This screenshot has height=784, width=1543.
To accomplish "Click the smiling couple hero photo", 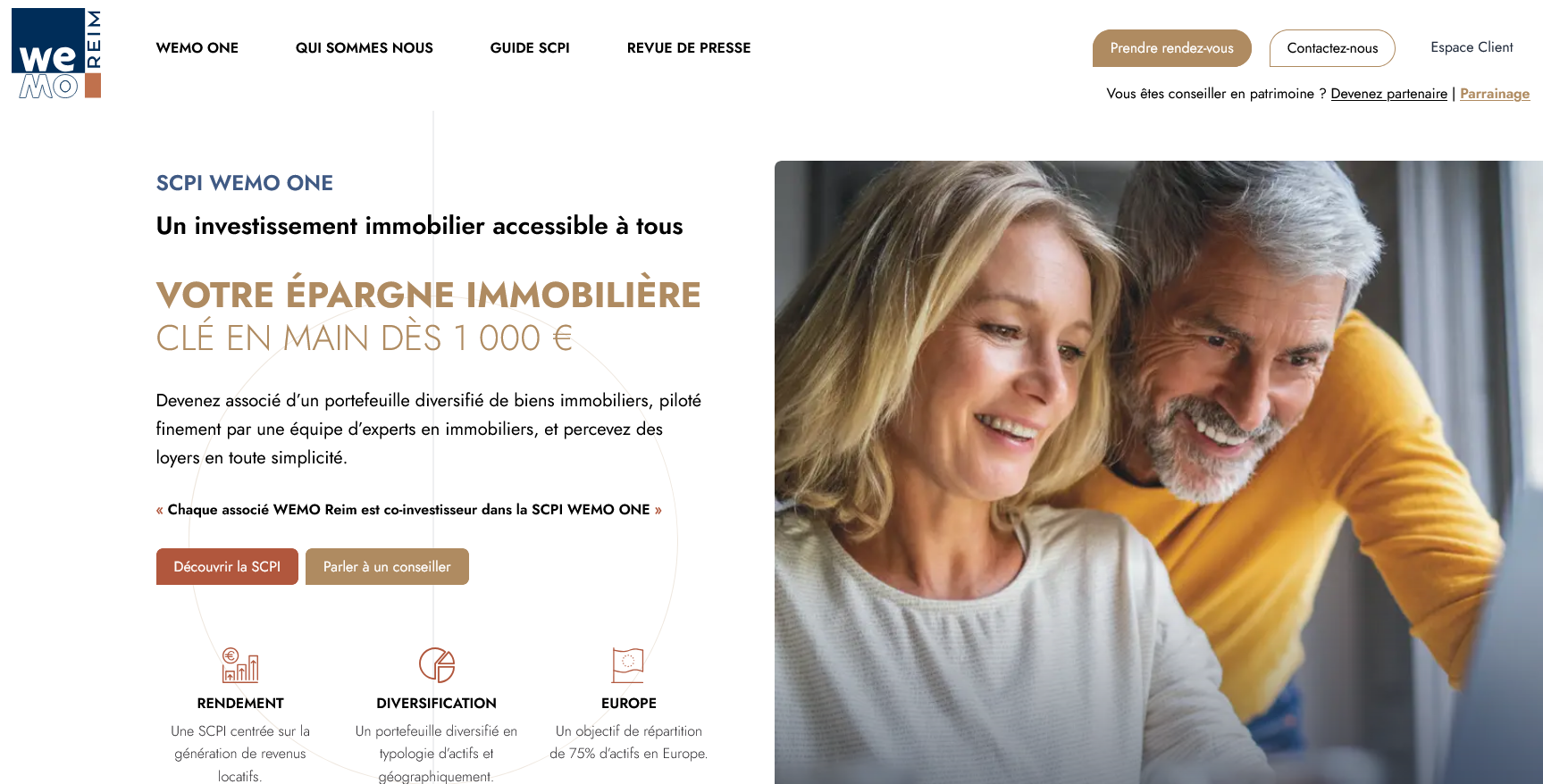I will 1159,472.
